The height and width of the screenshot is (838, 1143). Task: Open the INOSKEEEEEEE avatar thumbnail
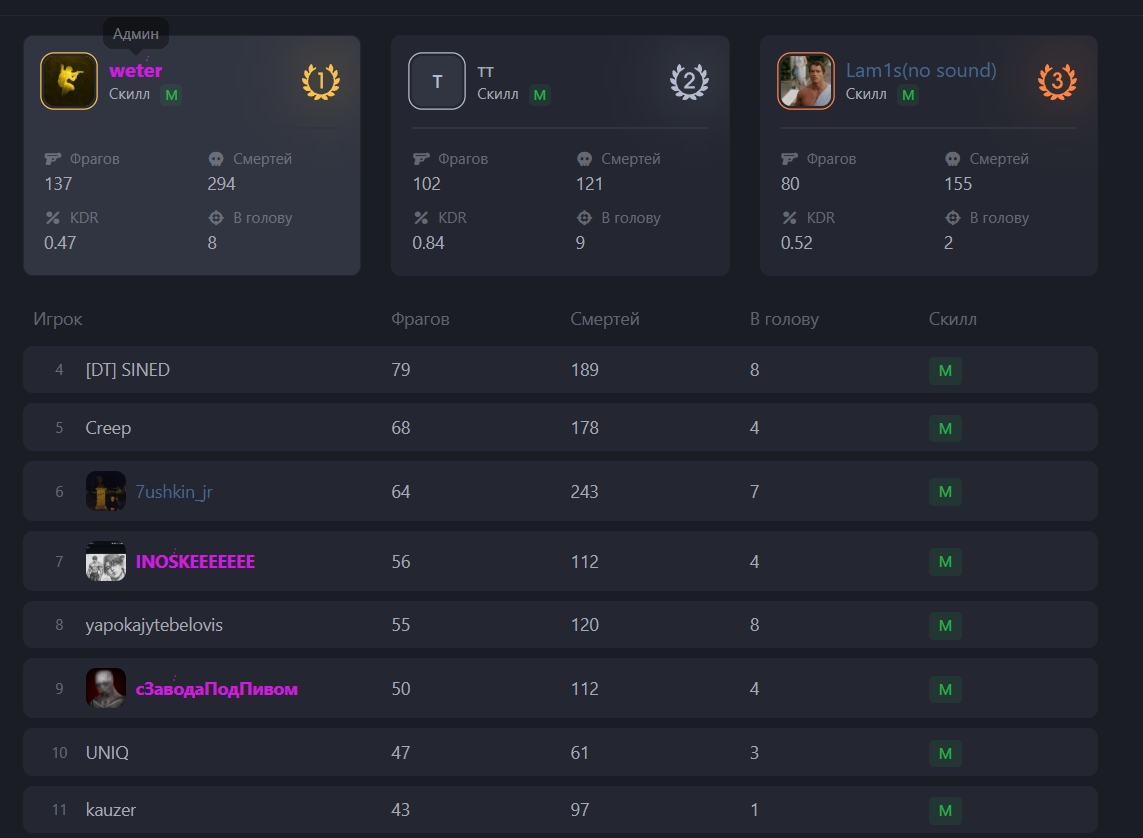(106, 561)
